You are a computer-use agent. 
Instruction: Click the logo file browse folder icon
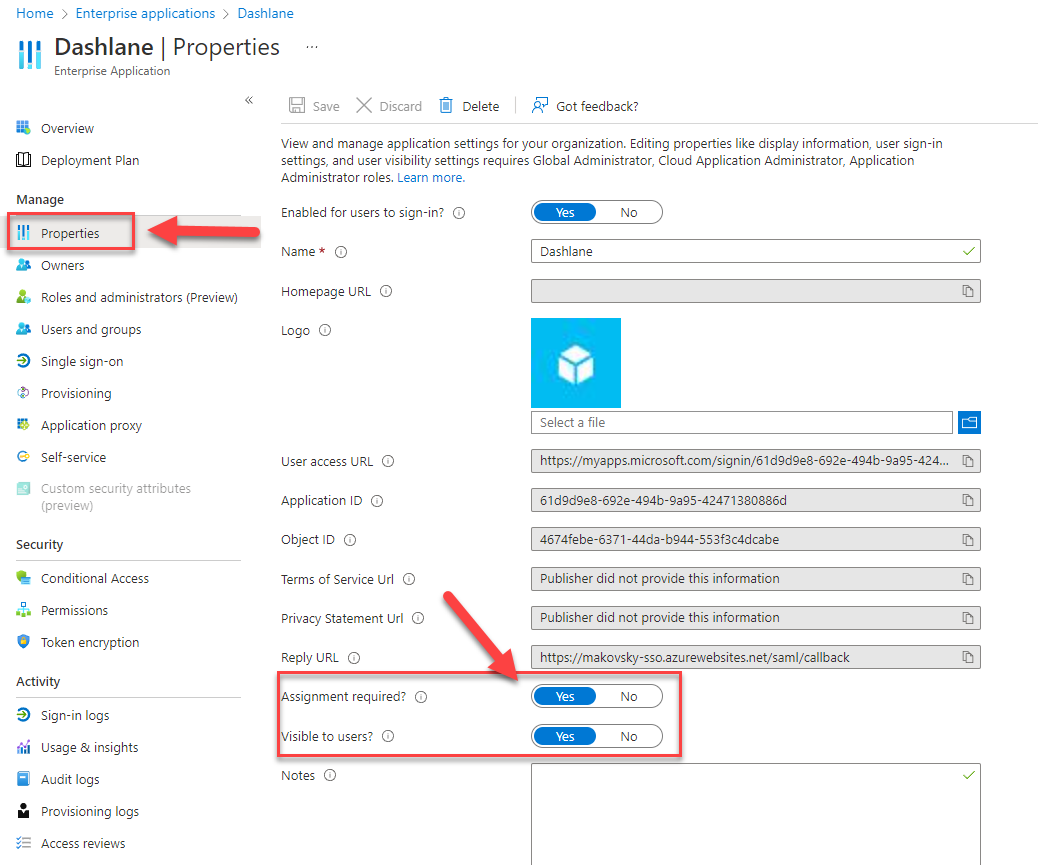click(x=968, y=423)
